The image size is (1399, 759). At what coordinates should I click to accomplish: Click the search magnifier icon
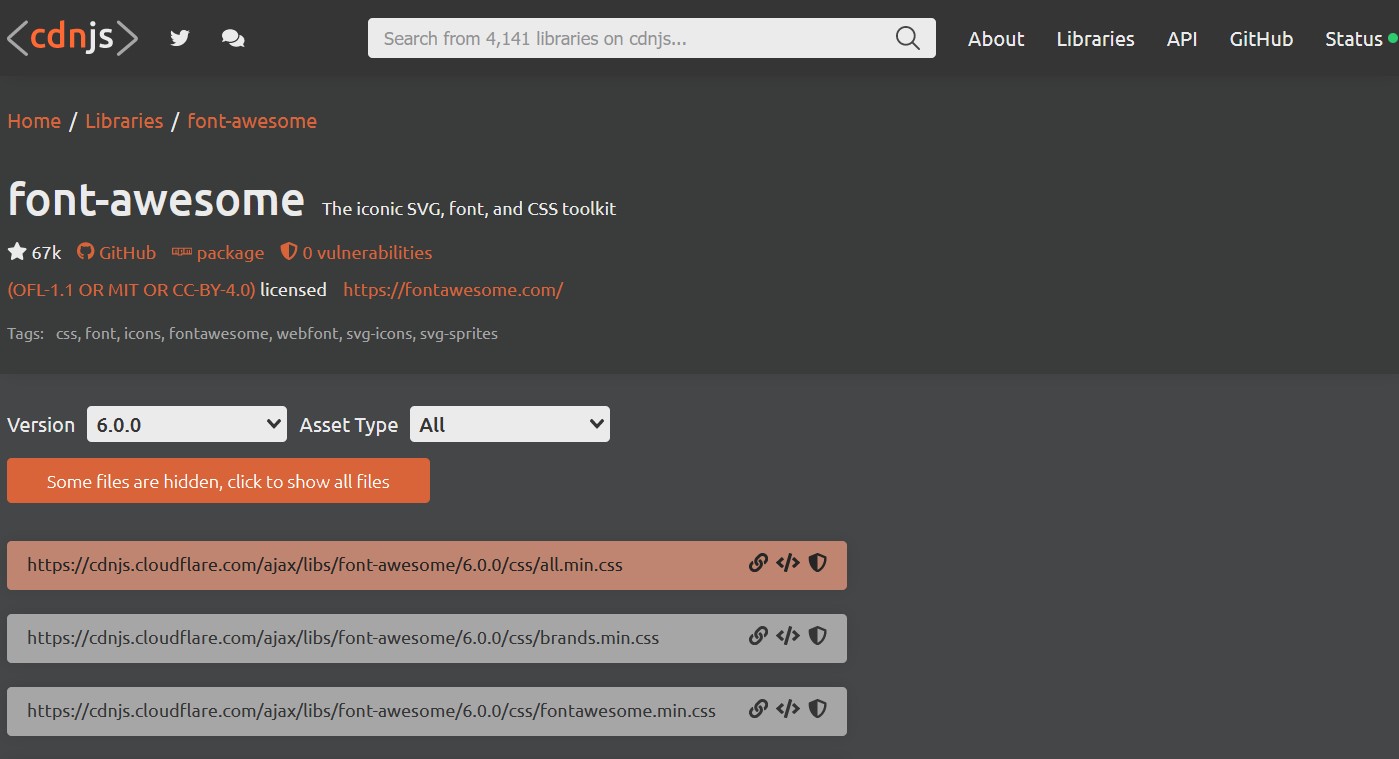pos(906,38)
